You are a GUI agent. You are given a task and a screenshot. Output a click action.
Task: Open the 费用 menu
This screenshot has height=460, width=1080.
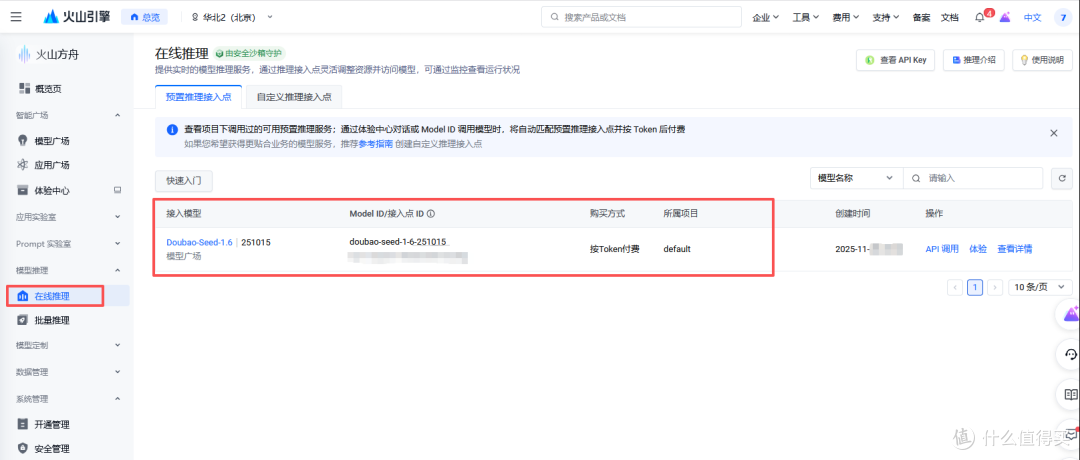[845, 18]
